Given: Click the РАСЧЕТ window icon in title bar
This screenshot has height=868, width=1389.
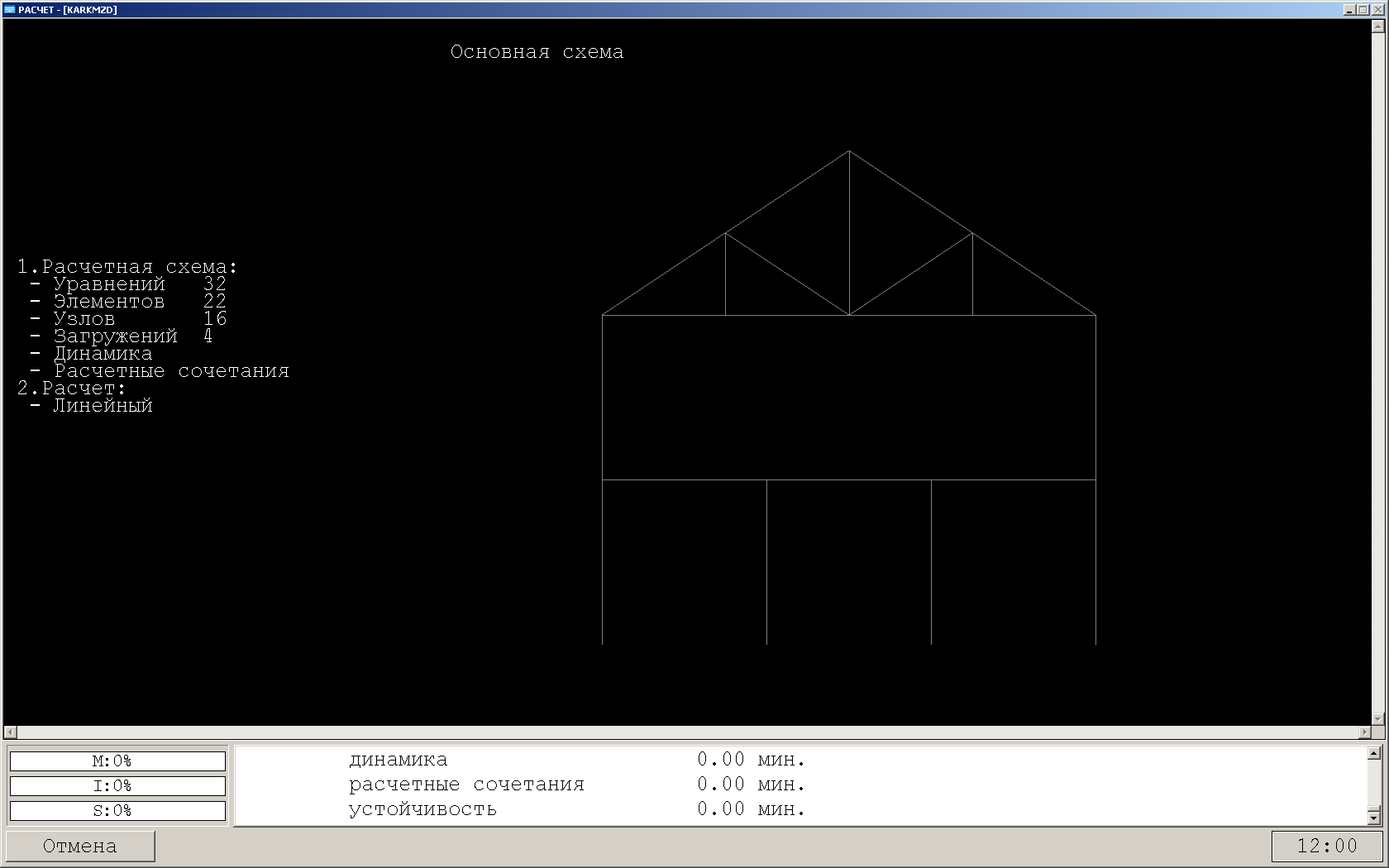Looking at the screenshot, I should tap(10, 10).
